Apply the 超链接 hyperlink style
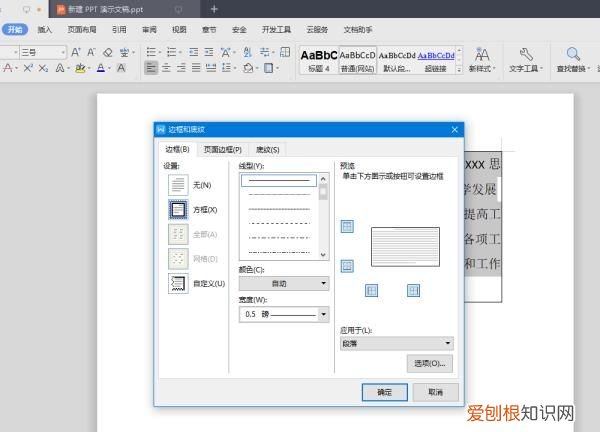This screenshot has width=600, height=432. [x=436, y=60]
